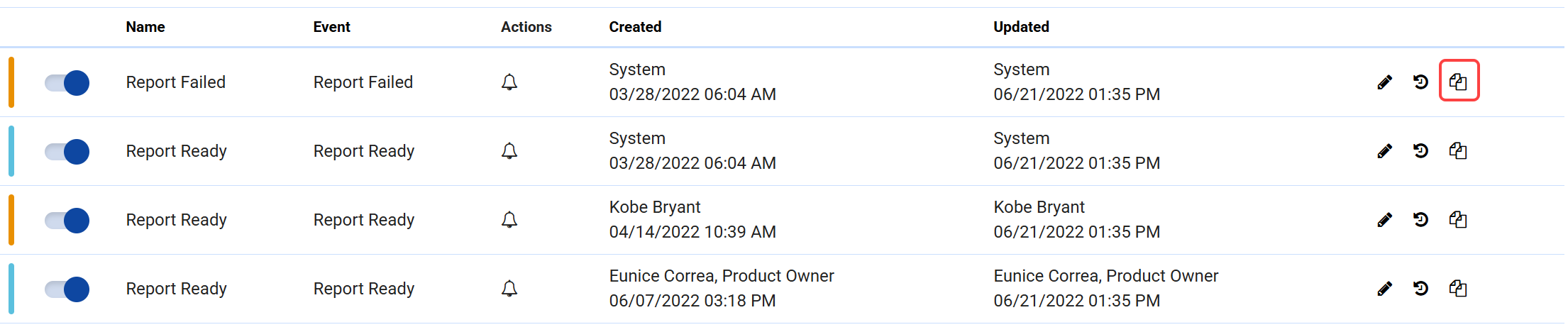Click the Updated column header

pyautogui.click(x=1021, y=27)
